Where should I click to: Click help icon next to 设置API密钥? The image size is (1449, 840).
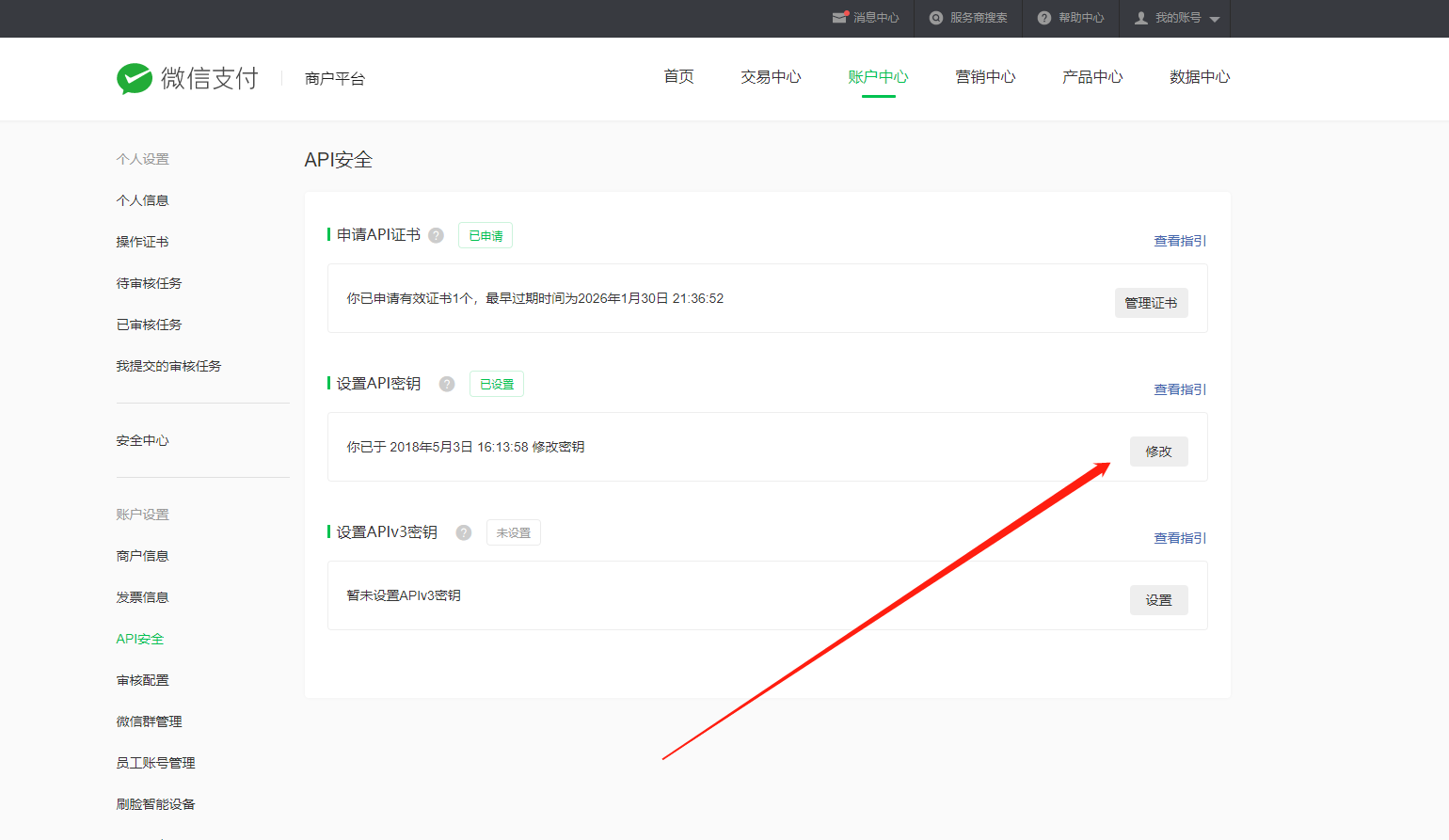pyautogui.click(x=448, y=384)
